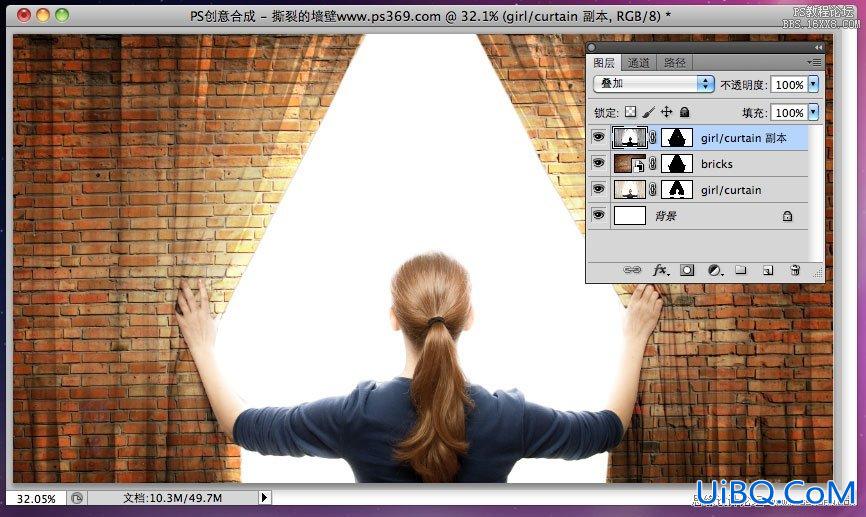Click the link layers icon in Layers panel
Viewport: 866px width, 517px height.
(x=632, y=270)
